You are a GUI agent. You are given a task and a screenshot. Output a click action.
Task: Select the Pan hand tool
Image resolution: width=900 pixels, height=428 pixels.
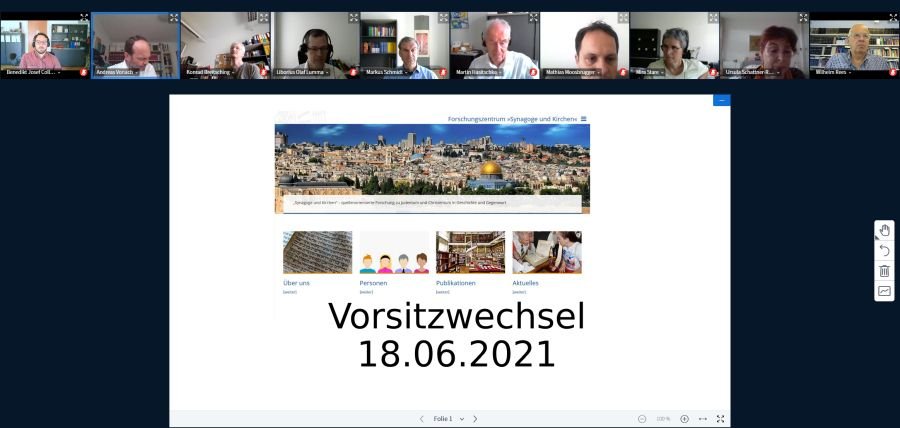(884, 231)
